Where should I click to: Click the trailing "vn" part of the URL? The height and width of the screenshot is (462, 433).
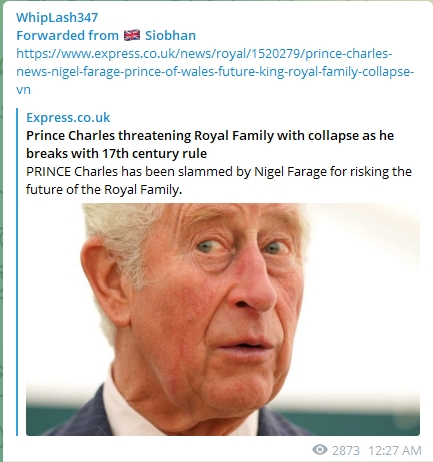[23, 90]
